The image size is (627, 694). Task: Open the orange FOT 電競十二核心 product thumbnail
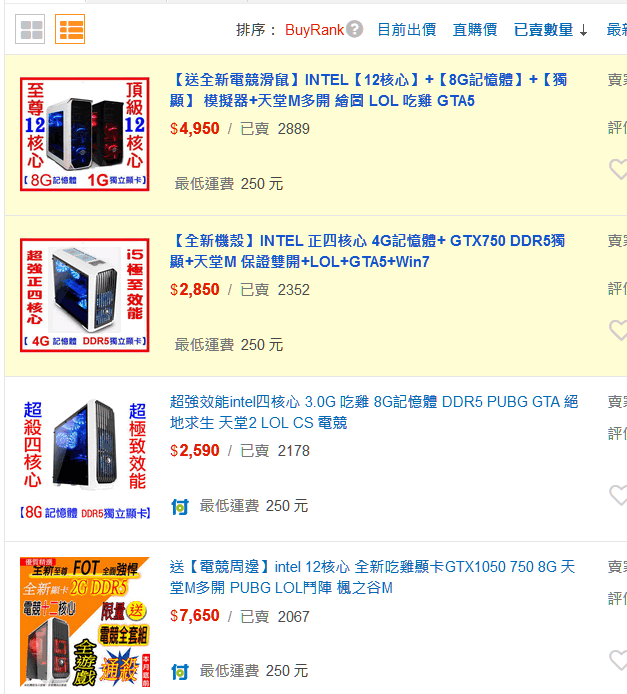click(85, 622)
